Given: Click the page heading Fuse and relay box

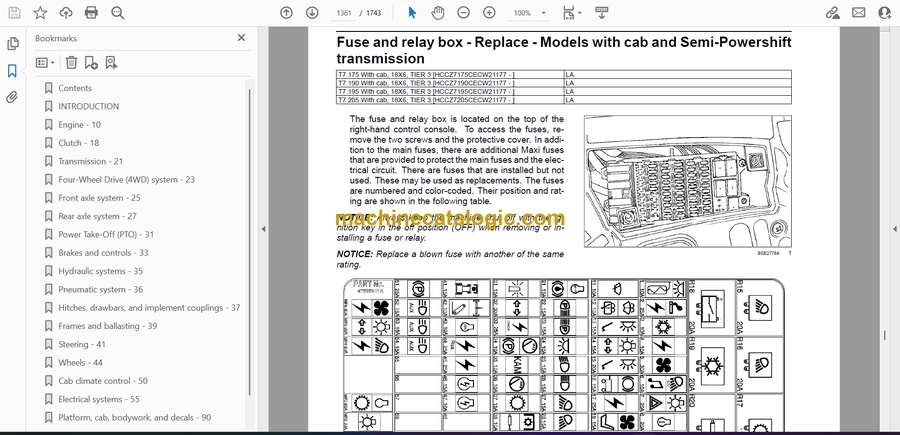Looking at the screenshot, I should click(564, 50).
